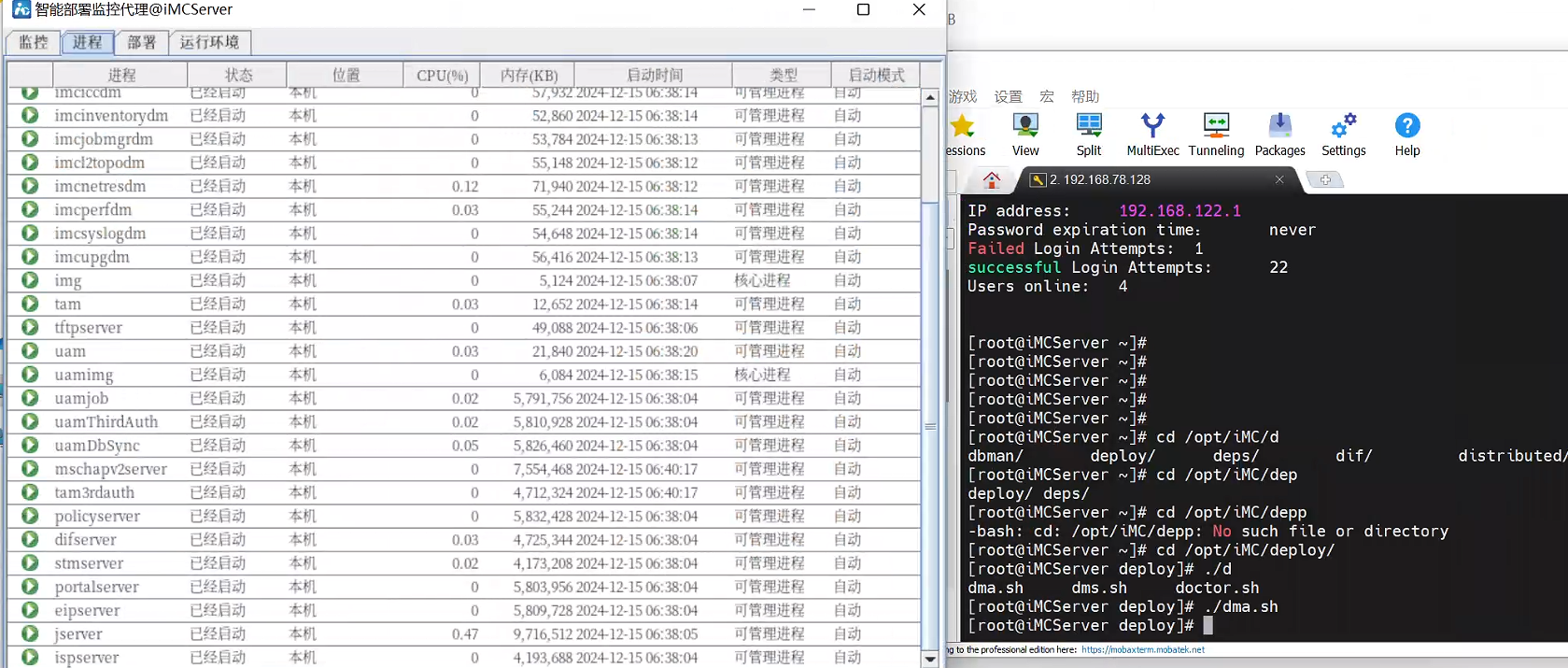Open the 设置 menu in MobaXterm
The width and height of the screenshot is (1568, 668).
[1008, 96]
